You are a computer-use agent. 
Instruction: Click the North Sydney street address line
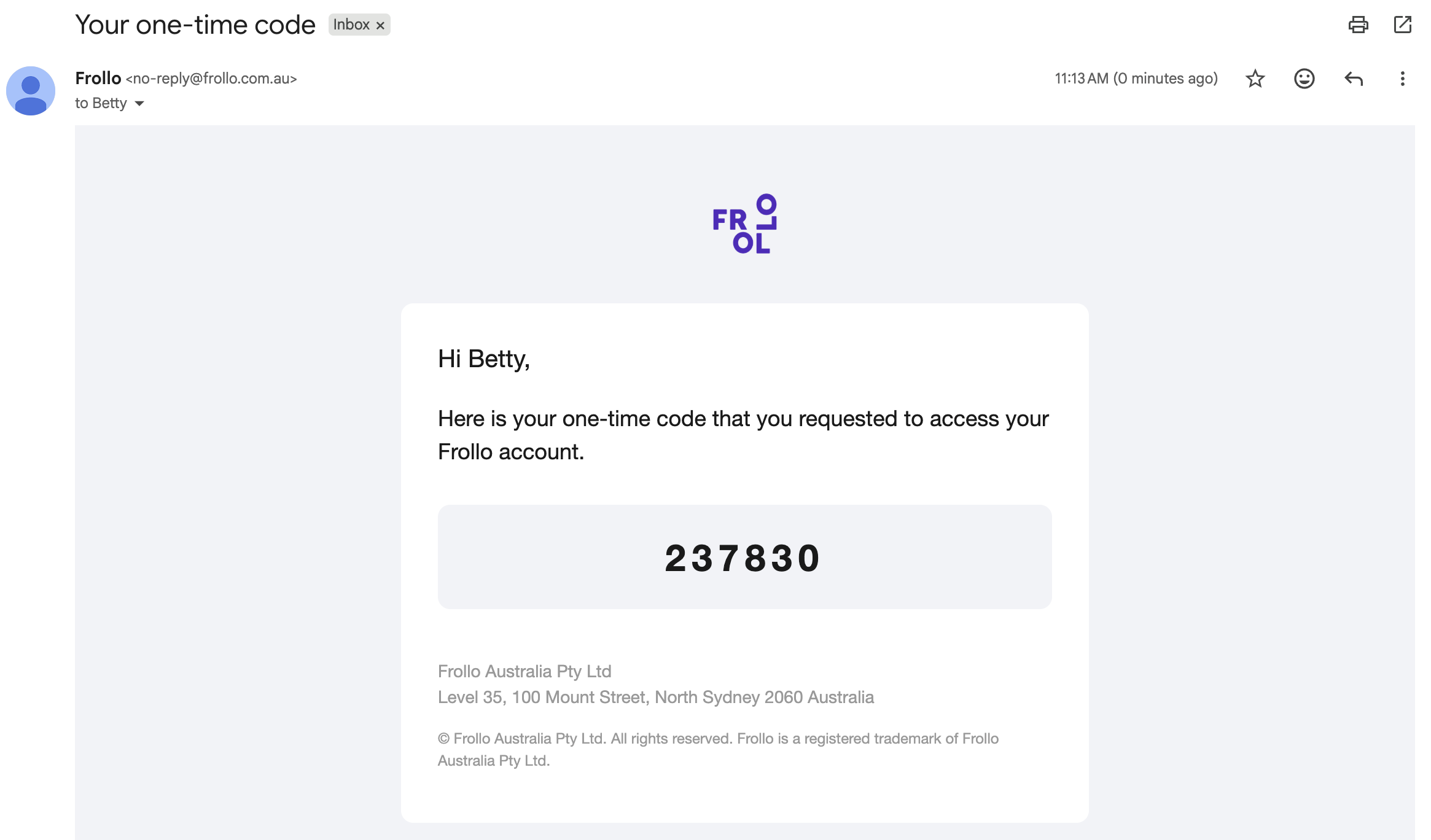coord(655,697)
